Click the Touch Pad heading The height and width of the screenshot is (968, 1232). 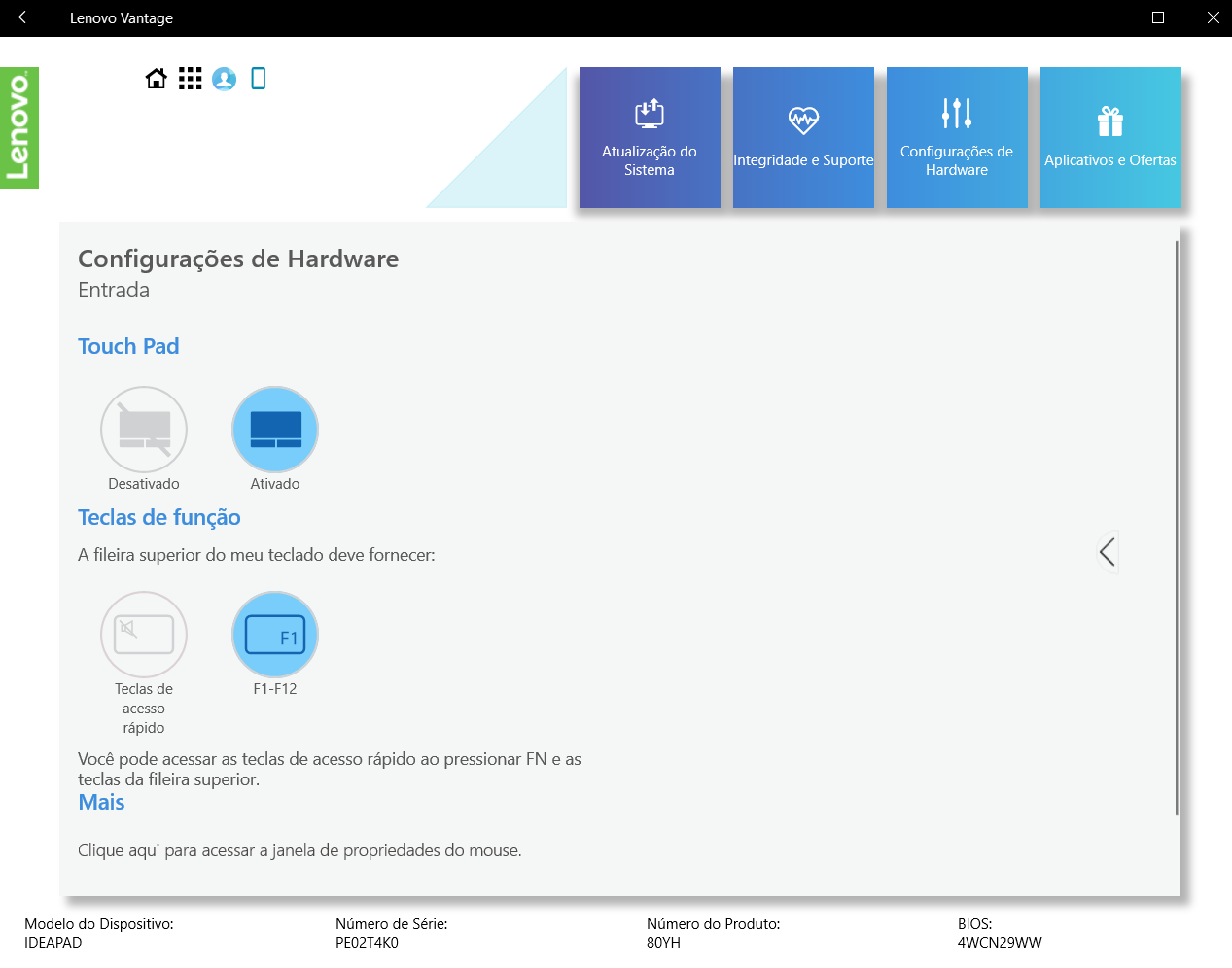coord(128,347)
